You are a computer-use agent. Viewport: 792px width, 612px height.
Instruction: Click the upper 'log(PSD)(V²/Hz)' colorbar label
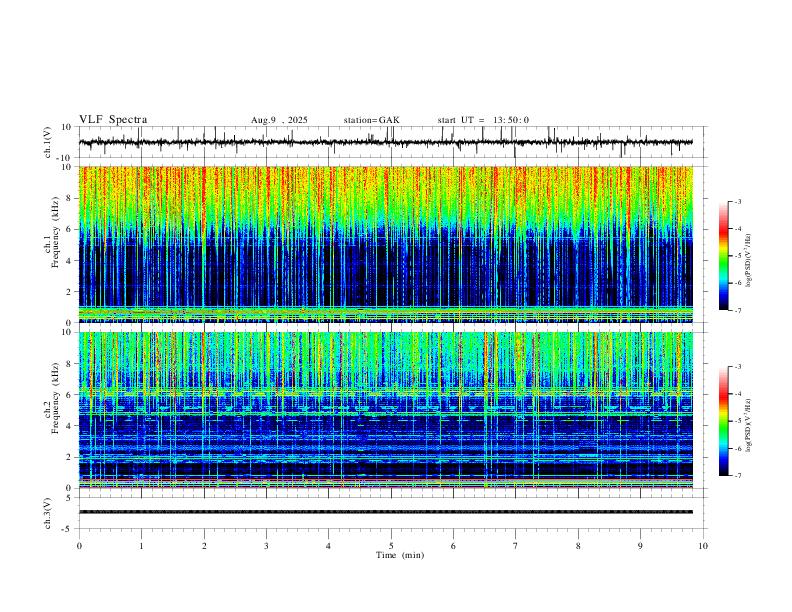tap(749, 260)
